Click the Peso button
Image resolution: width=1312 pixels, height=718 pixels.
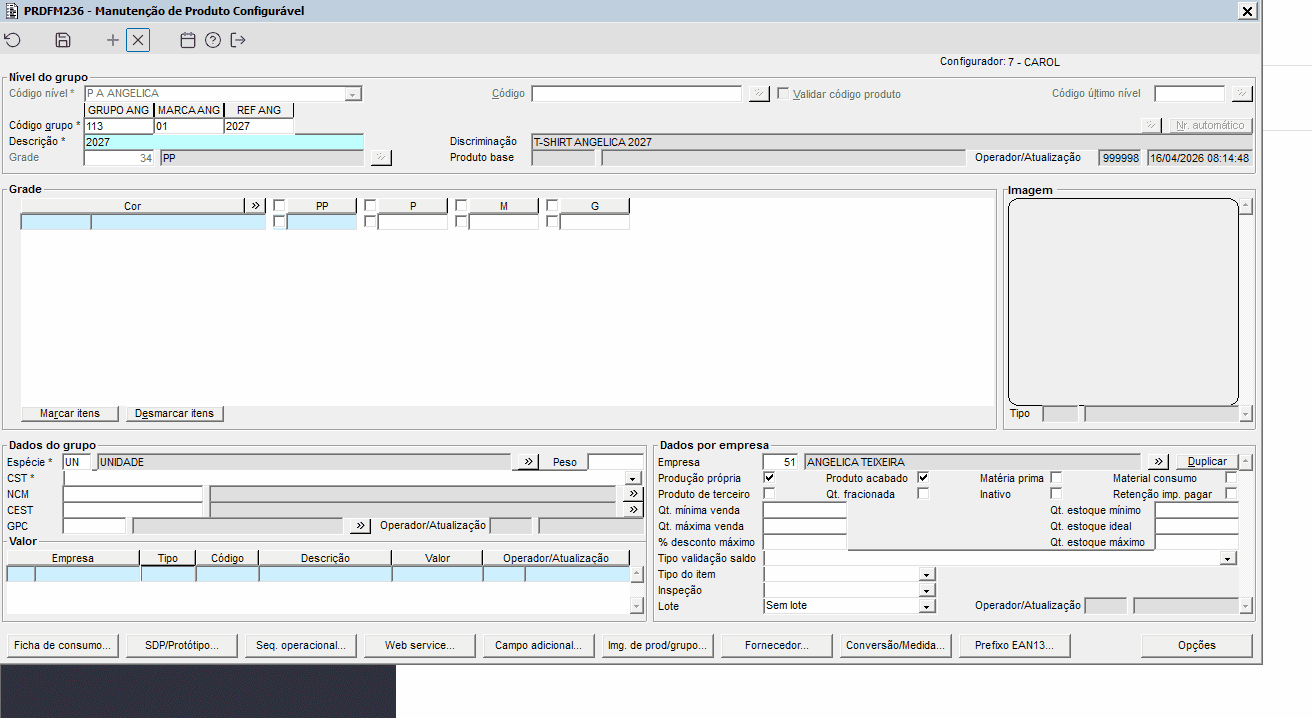[x=565, y=462]
